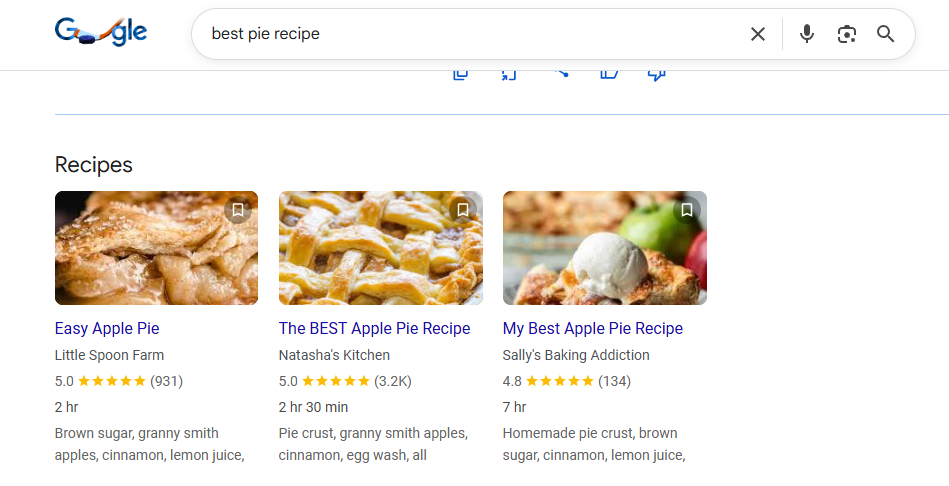
Task: Click the Easy Apple Pie thumbnail image
Action: coord(156,248)
